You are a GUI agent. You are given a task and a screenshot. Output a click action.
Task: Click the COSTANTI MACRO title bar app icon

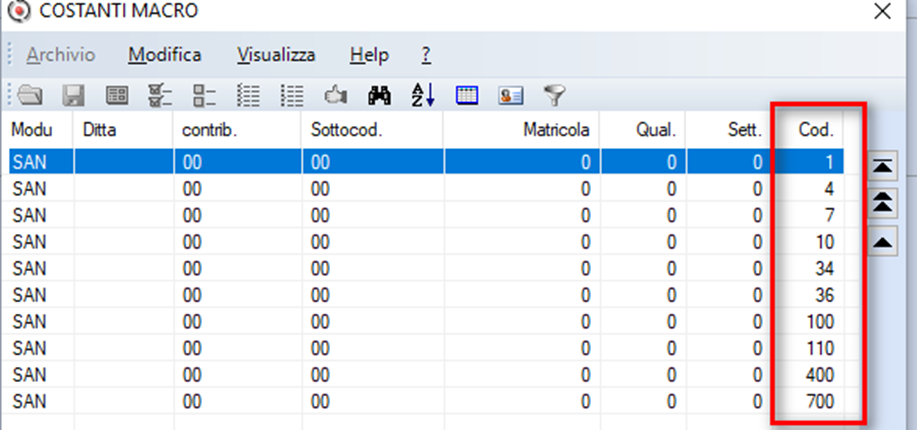click(x=19, y=10)
